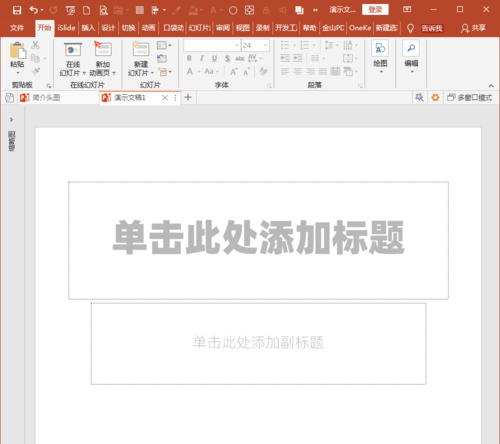Click the 在线幻灯片 online slides icon
The width and height of the screenshot is (500, 444).
(73, 50)
